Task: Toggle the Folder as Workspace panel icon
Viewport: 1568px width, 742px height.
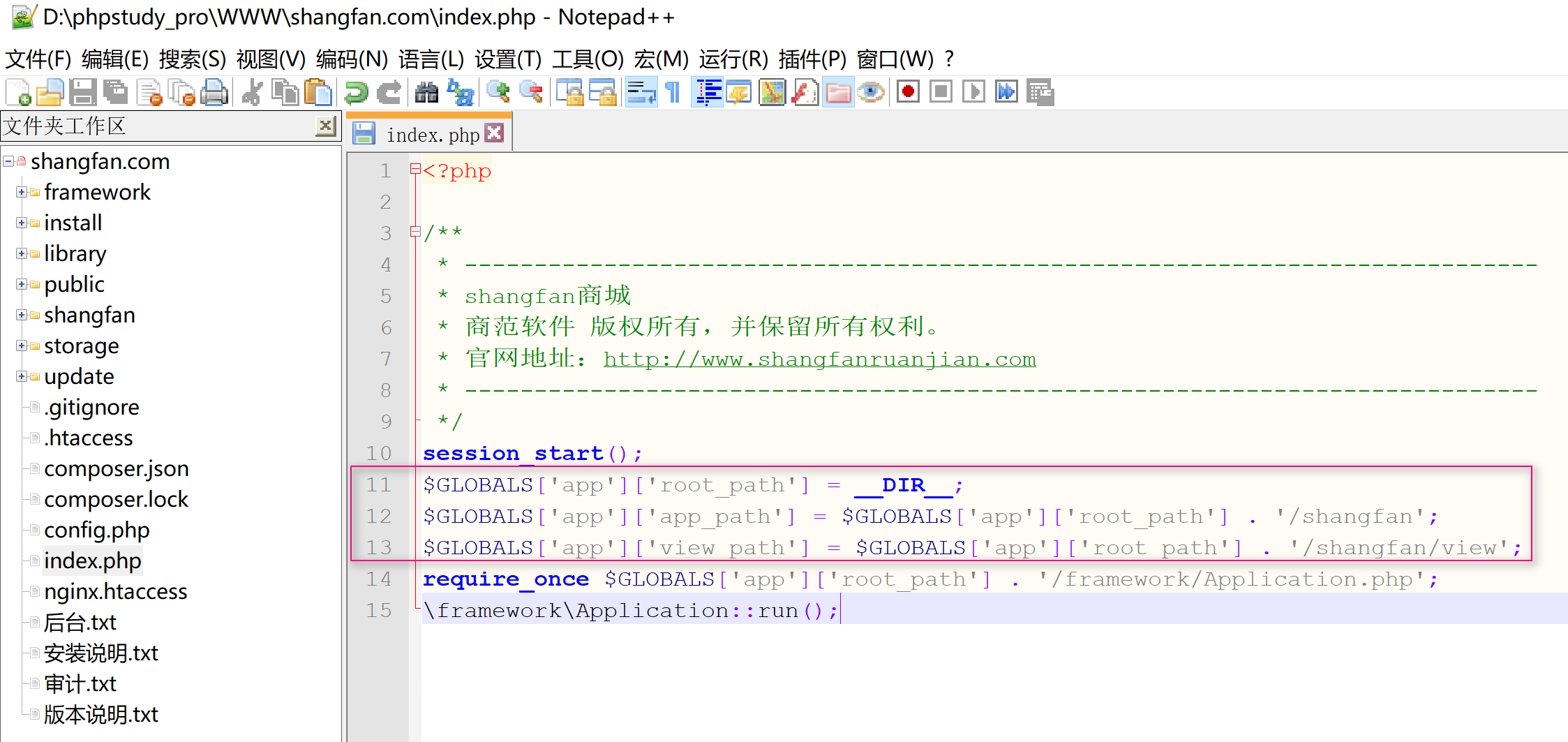Action: click(838, 92)
